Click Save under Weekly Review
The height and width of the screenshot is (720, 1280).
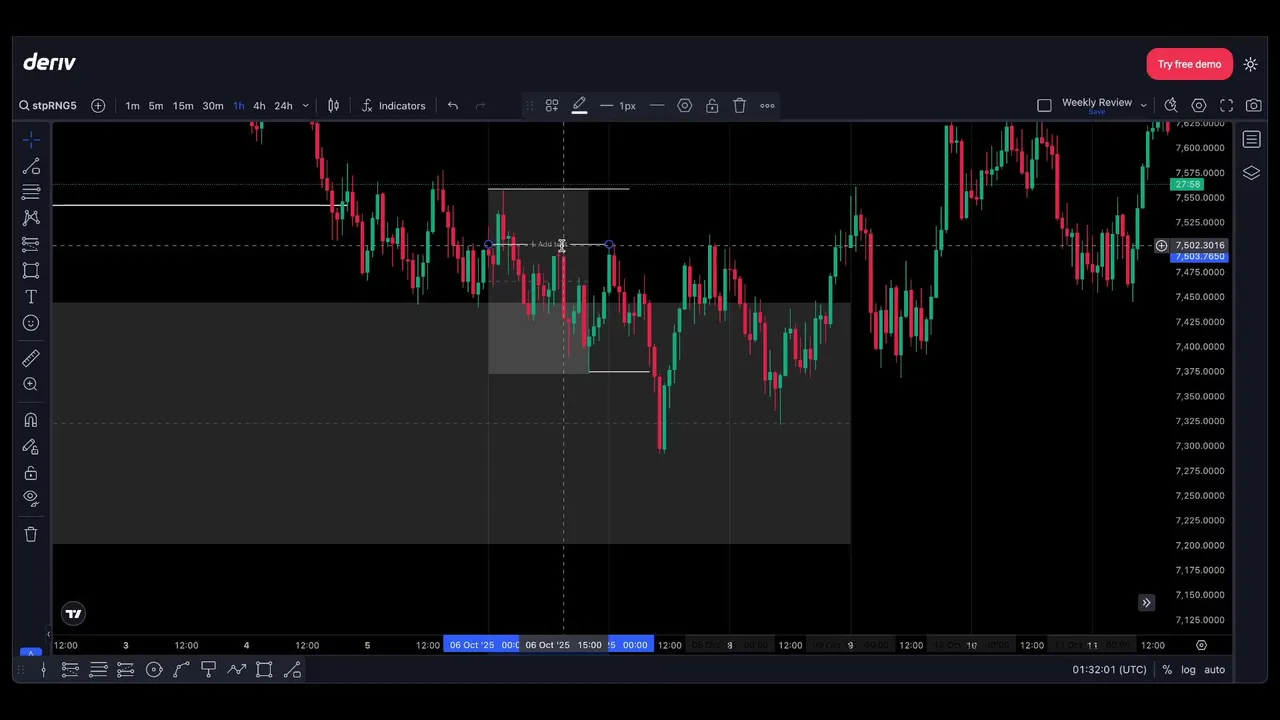point(1097,112)
